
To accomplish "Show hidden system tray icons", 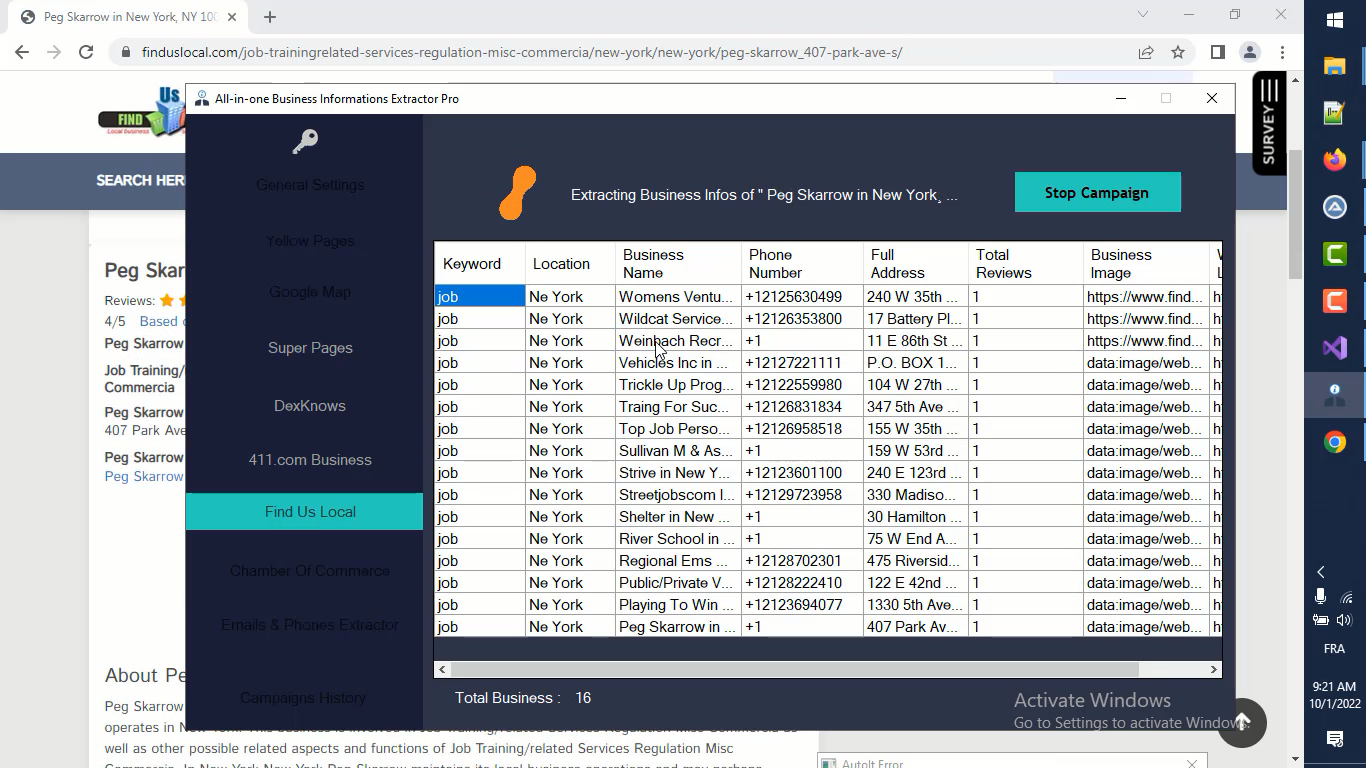I will [x=1321, y=572].
